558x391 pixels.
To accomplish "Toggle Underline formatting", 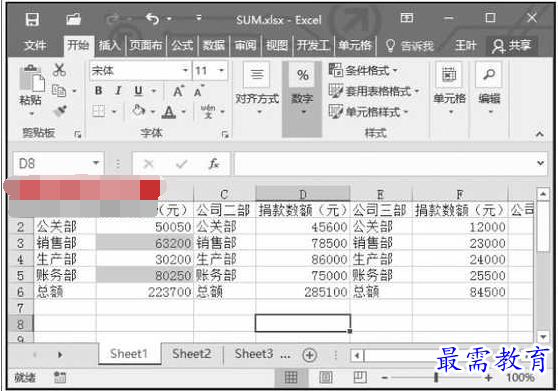I will point(138,91).
